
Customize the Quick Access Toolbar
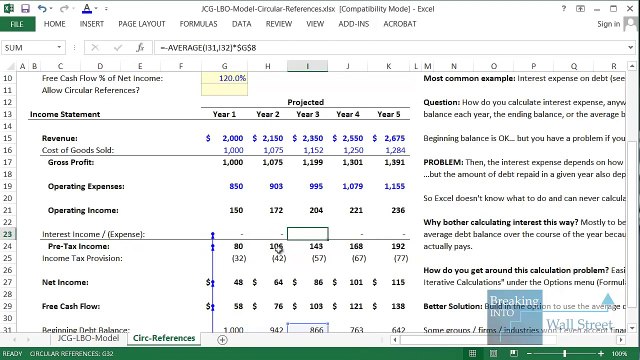pos(106,9)
